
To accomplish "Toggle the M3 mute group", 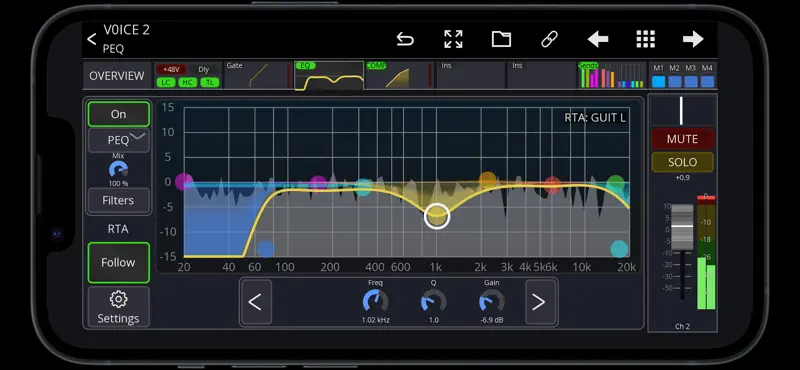I will click(x=691, y=82).
